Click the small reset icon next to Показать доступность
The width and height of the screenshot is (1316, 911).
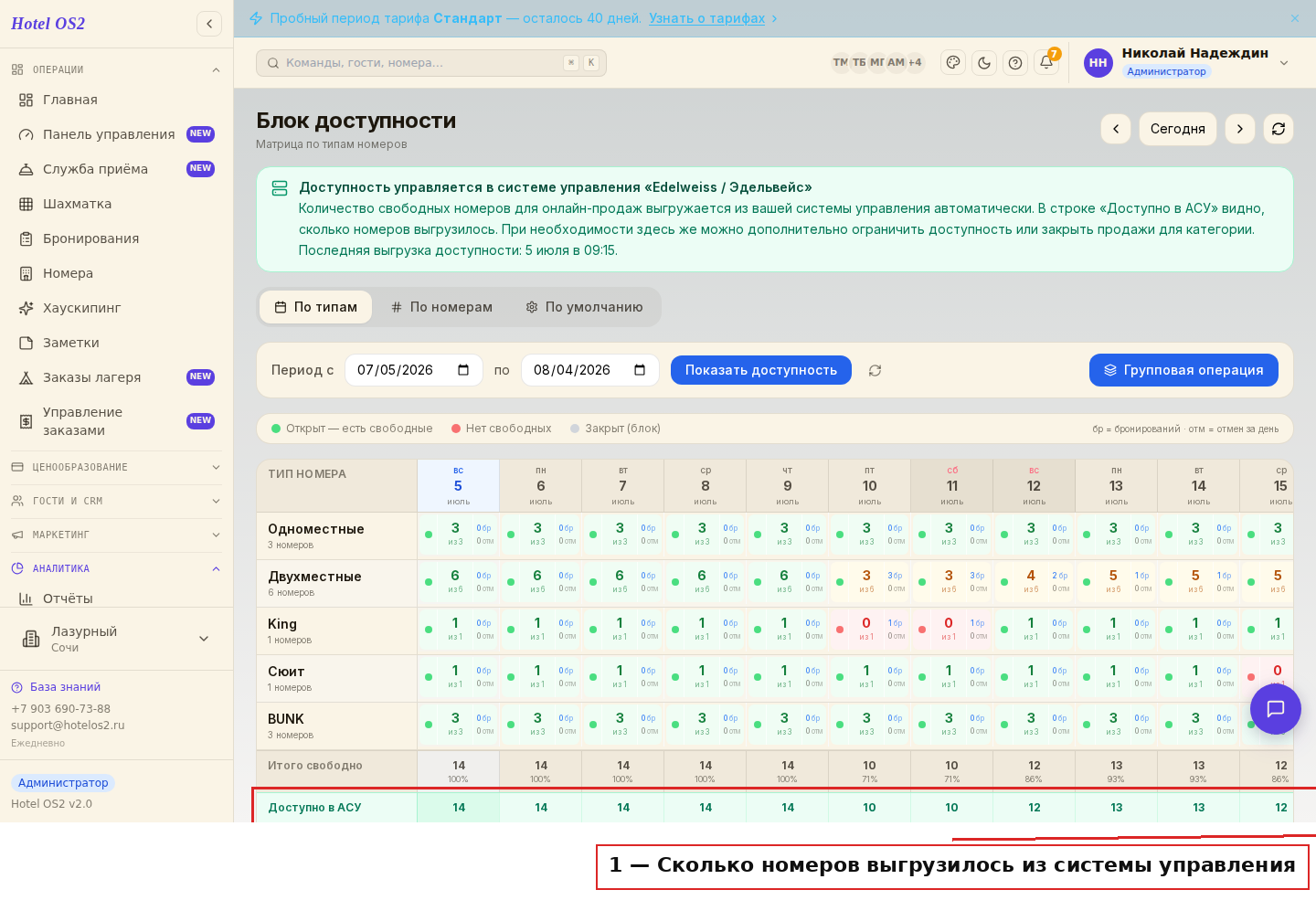click(x=875, y=370)
